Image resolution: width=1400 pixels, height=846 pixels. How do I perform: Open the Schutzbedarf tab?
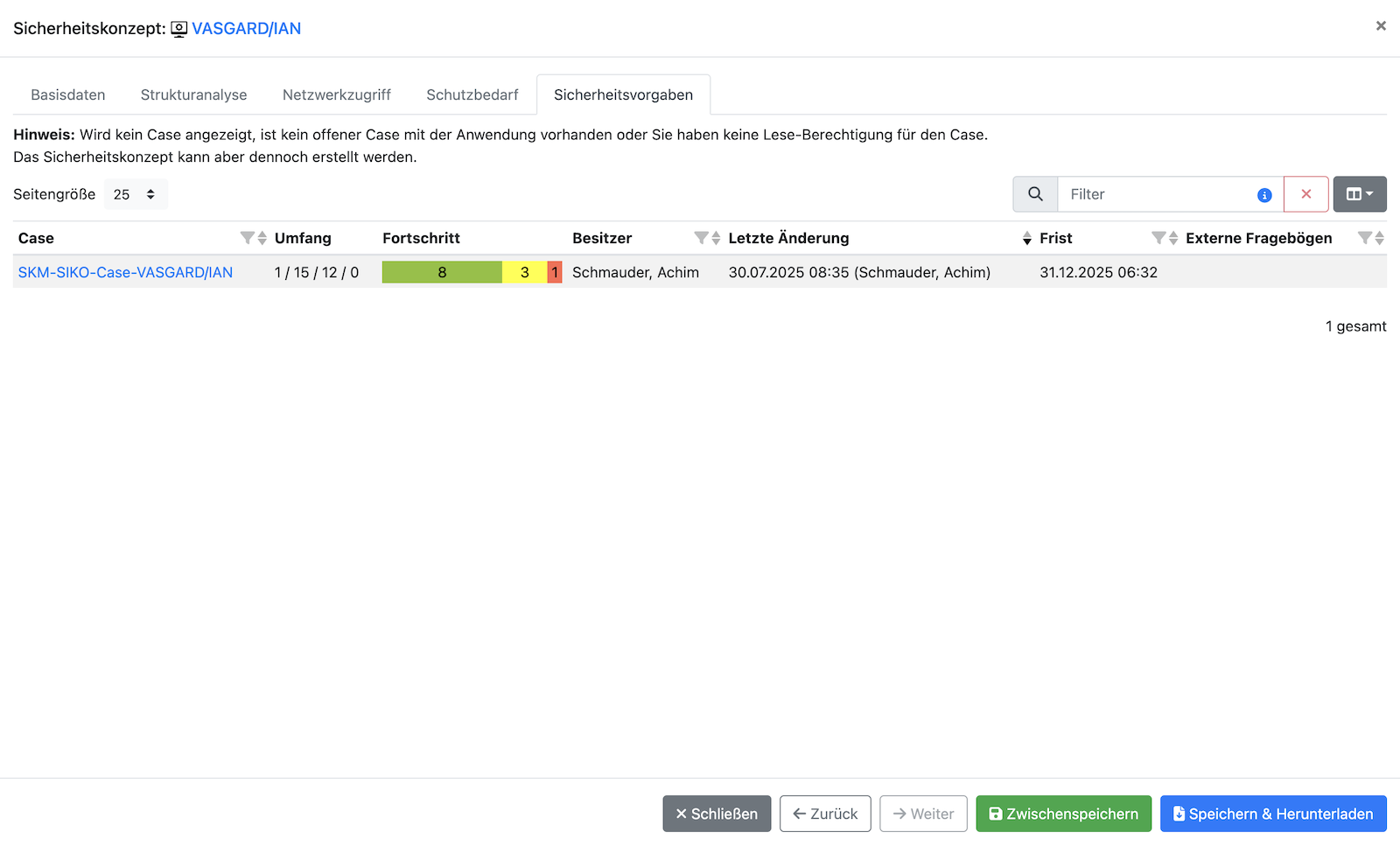(472, 94)
